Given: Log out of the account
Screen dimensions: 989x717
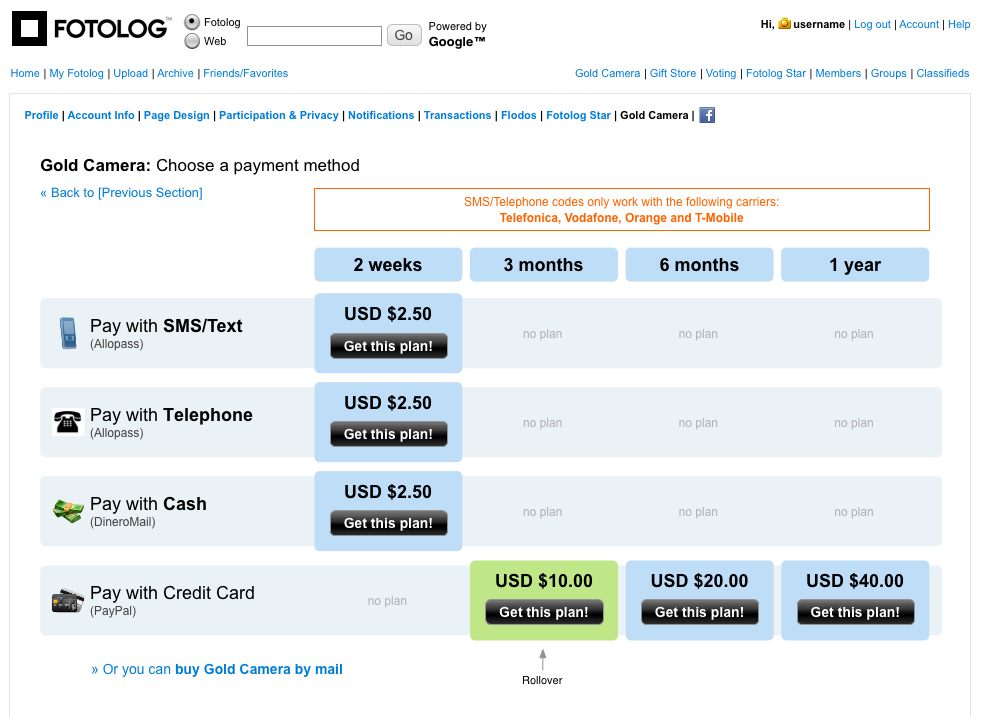Looking at the screenshot, I should tap(872, 24).
